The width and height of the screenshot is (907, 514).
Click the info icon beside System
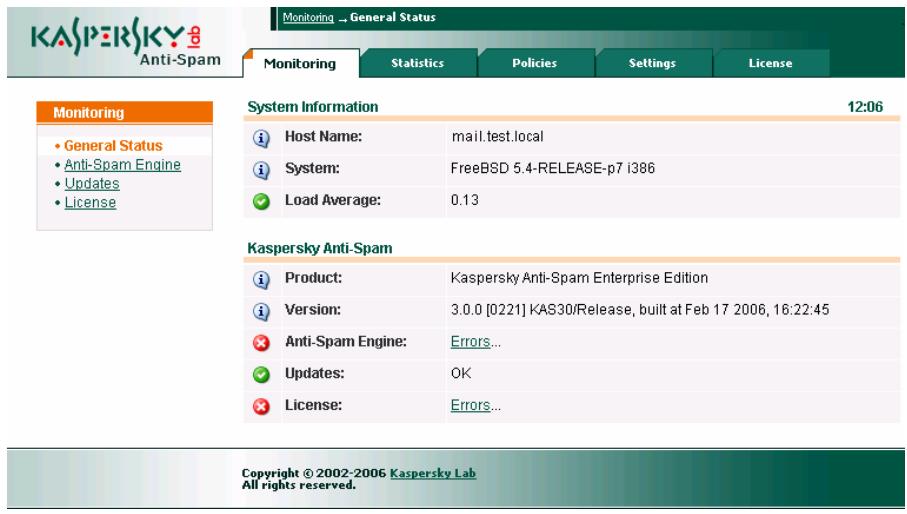click(261, 171)
